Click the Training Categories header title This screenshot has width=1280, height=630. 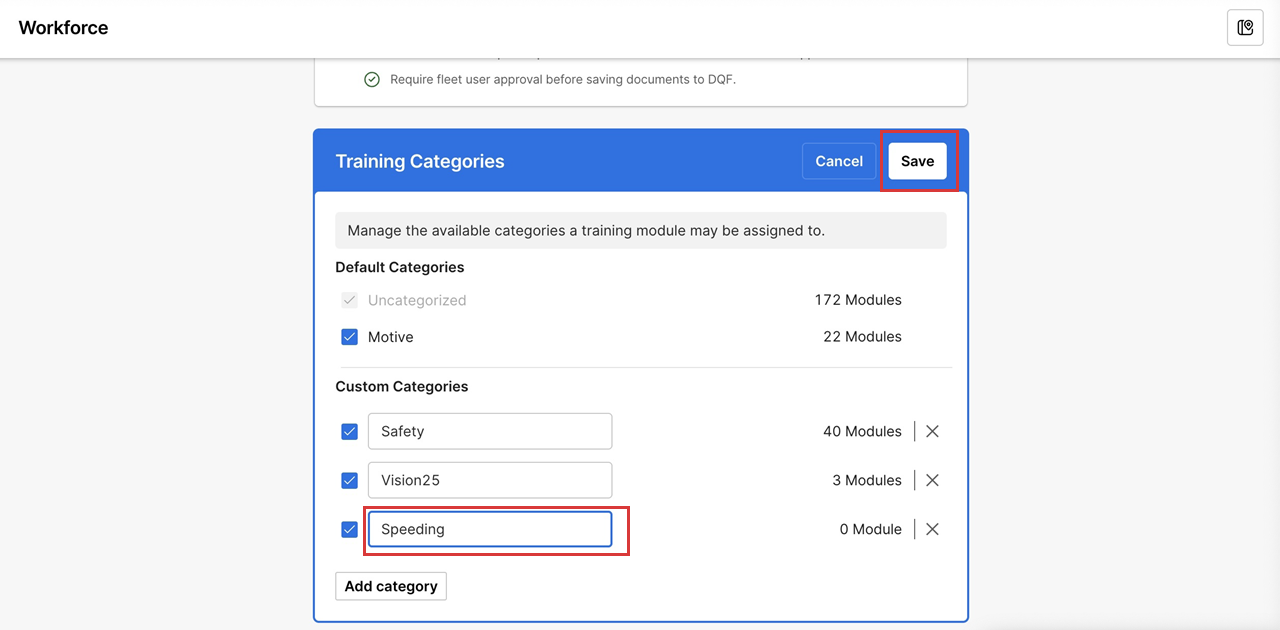pyautogui.click(x=420, y=162)
